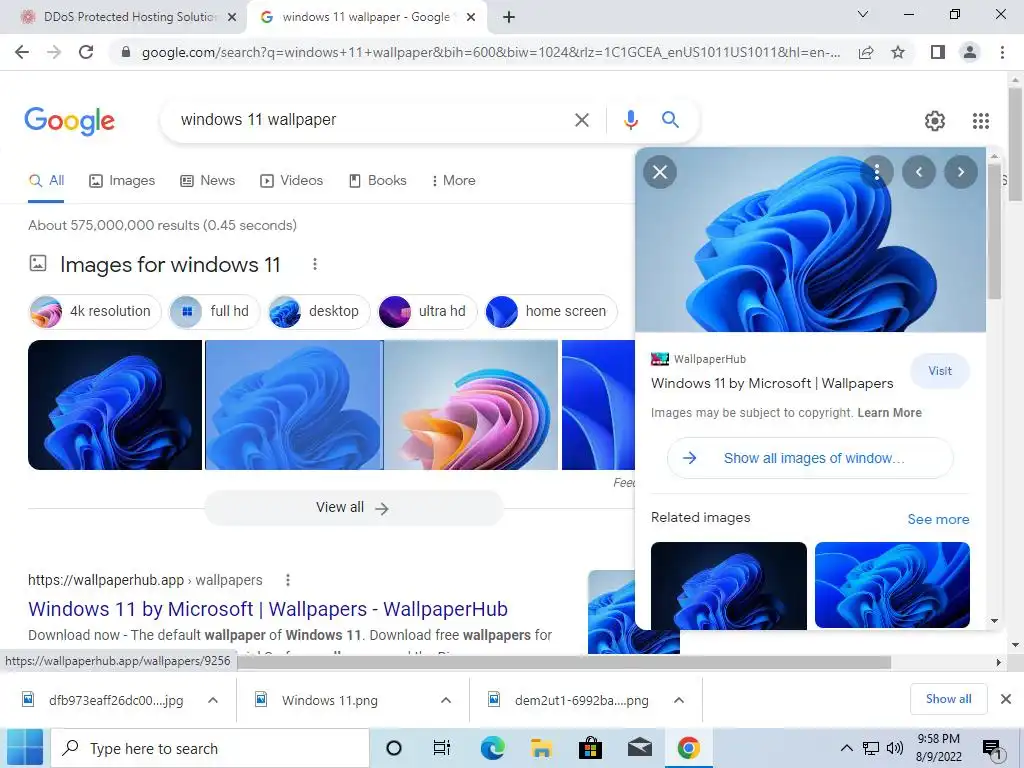
Task: Open options for wallpaperhub.app result
Action: [x=288, y=580]
